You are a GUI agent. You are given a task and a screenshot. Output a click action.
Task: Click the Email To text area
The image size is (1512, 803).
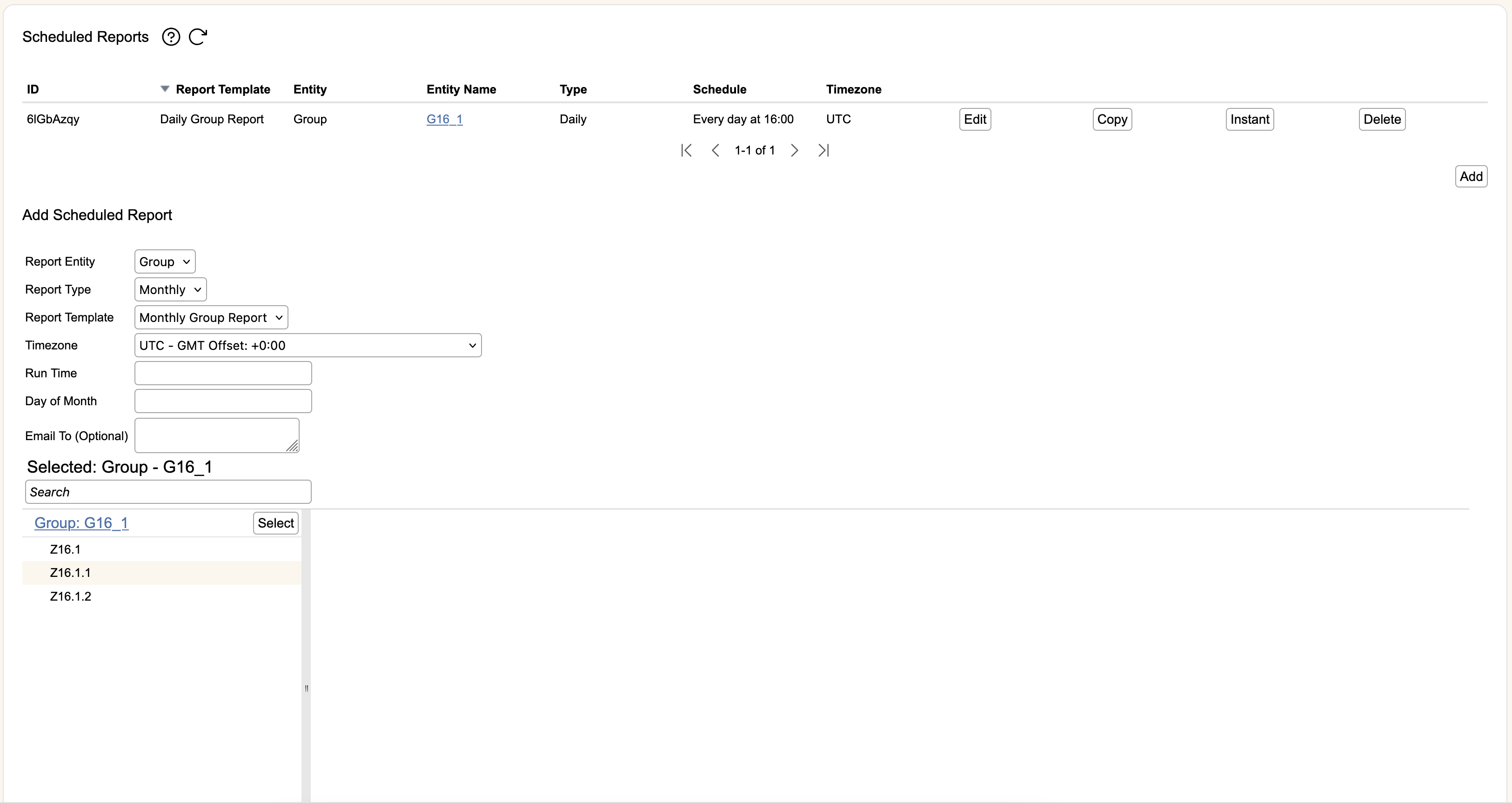coord(217,435)
